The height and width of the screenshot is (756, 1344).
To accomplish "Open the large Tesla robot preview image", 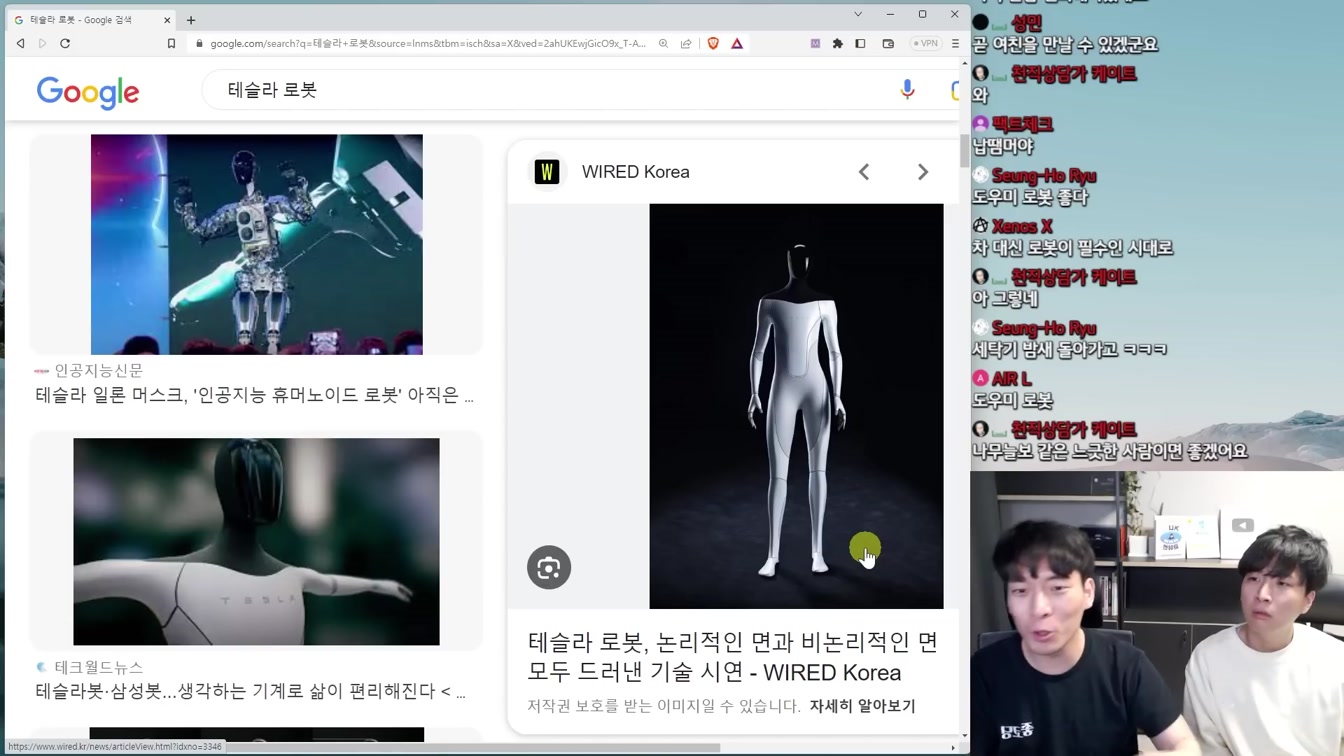I will [x=796, y=406].
